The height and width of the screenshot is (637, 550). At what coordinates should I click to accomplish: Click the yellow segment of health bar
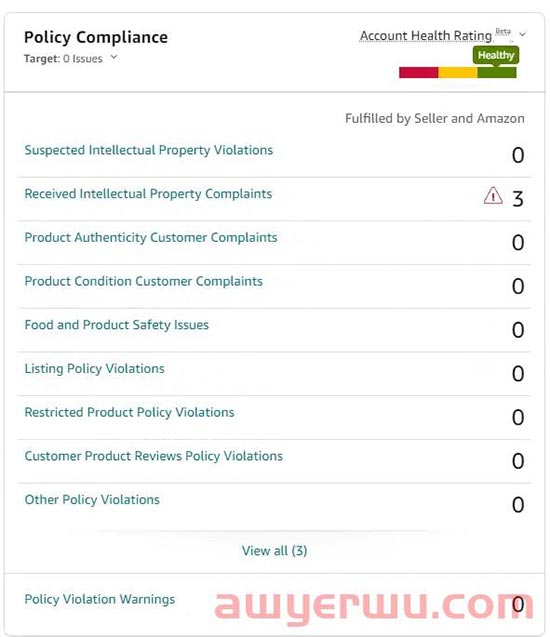(x=457, y=73)
